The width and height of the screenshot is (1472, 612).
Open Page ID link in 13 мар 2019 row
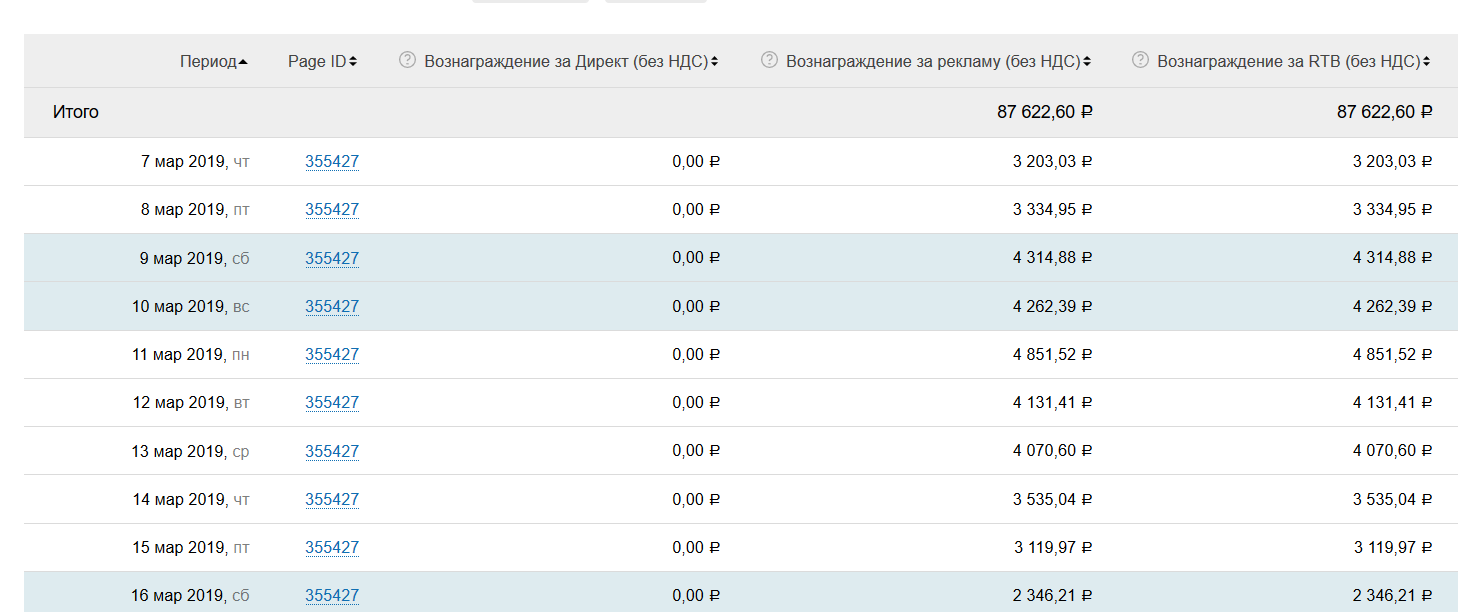click(332, 451)
